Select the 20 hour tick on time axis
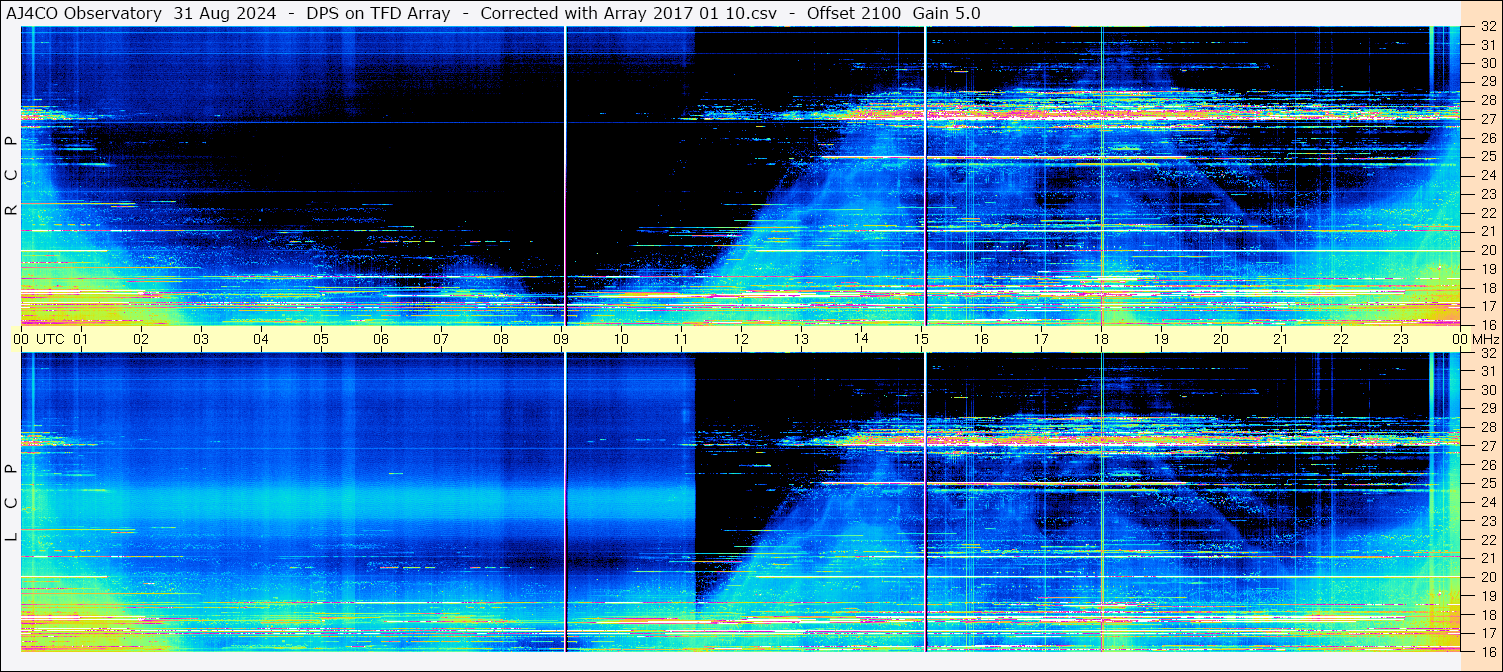 (1221, 339)
